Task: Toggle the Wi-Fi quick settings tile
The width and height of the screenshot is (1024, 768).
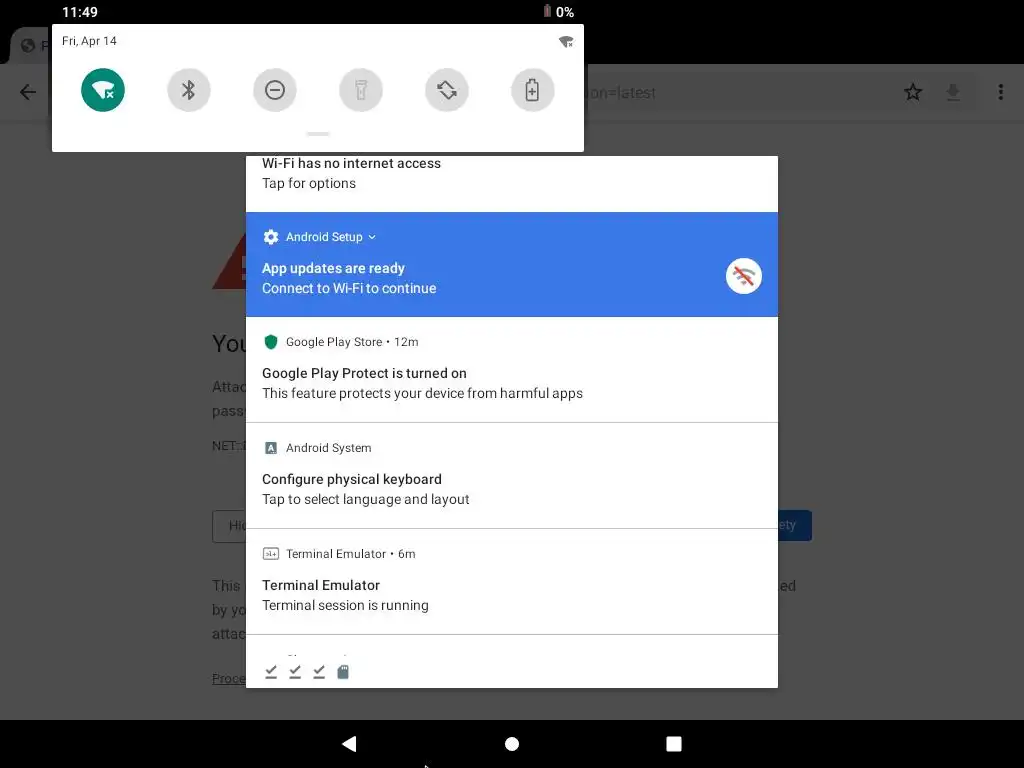Action: tap(103, 90)
